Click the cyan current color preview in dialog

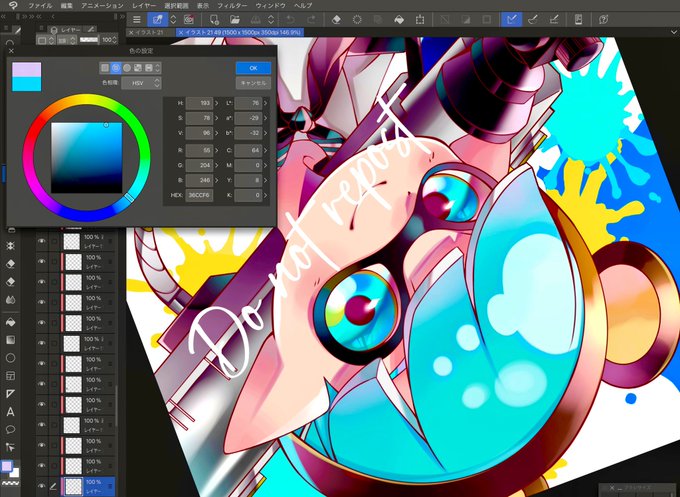[26, 84]
